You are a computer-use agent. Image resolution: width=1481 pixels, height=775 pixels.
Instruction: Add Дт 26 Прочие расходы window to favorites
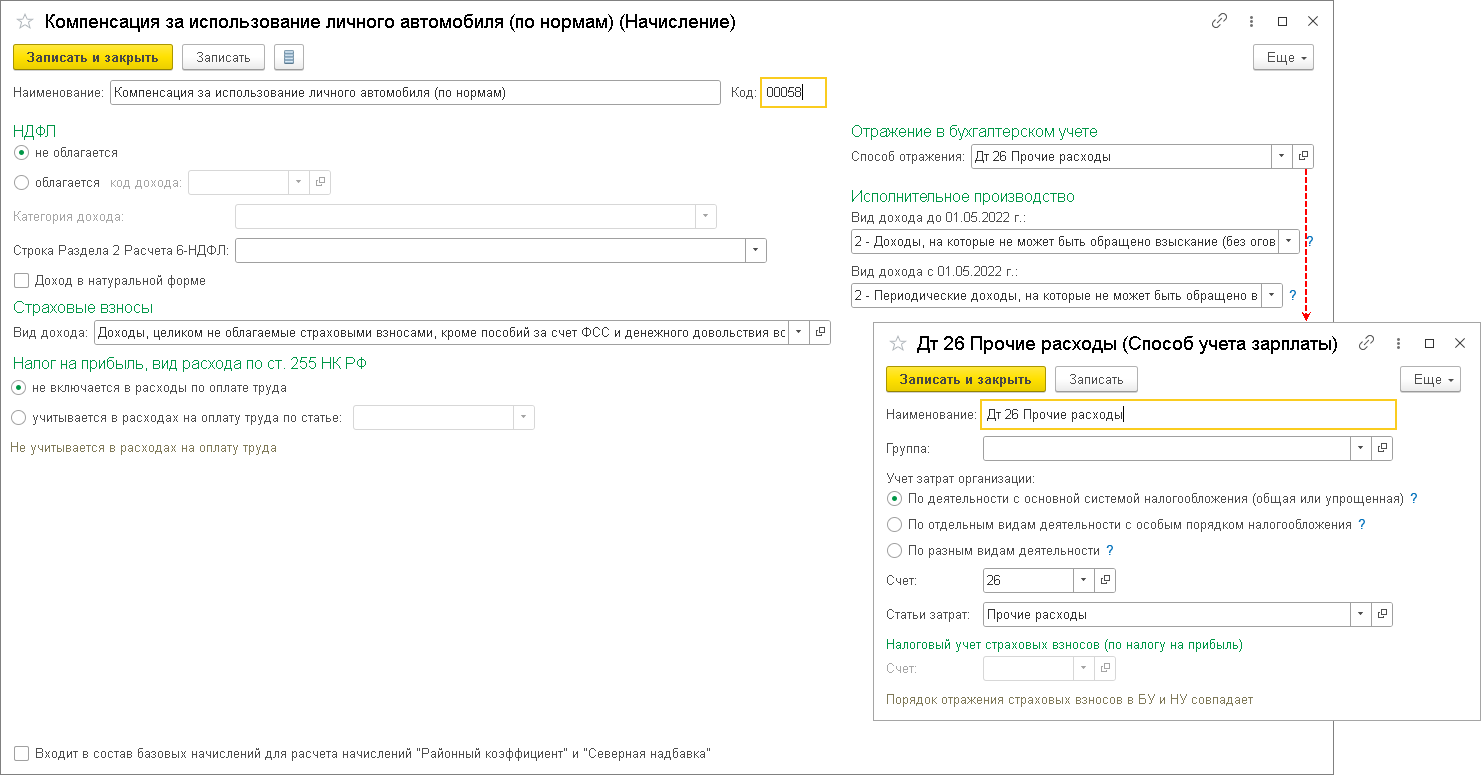[897, 344]
